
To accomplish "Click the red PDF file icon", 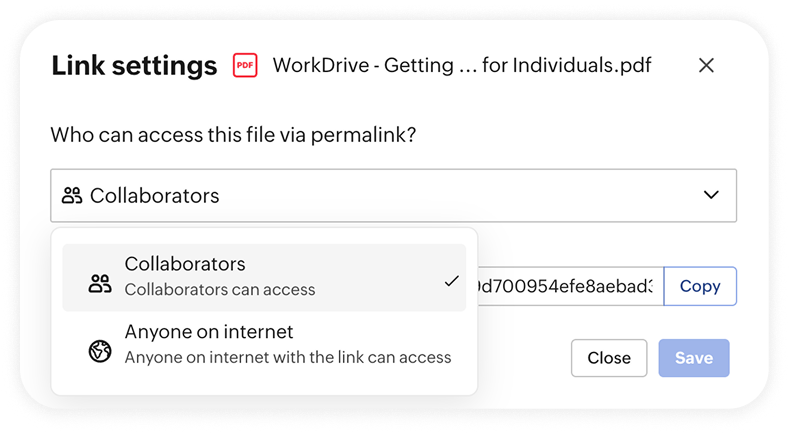I will click(x=244, y=66).
